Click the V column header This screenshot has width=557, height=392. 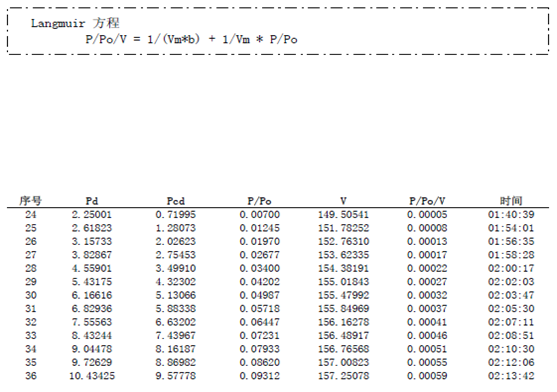click(343, 201)
